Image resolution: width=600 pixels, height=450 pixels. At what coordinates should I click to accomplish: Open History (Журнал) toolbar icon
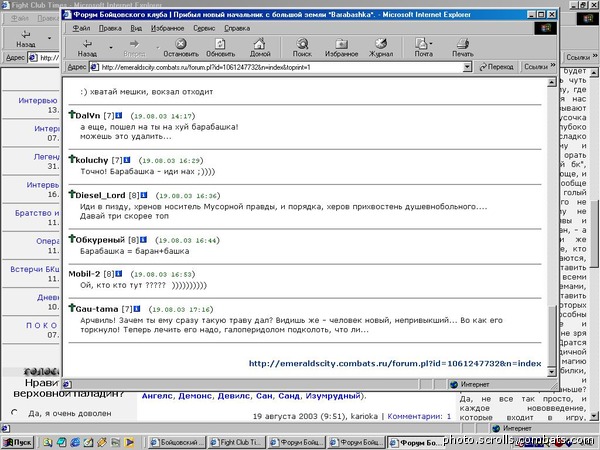[381, 48]
